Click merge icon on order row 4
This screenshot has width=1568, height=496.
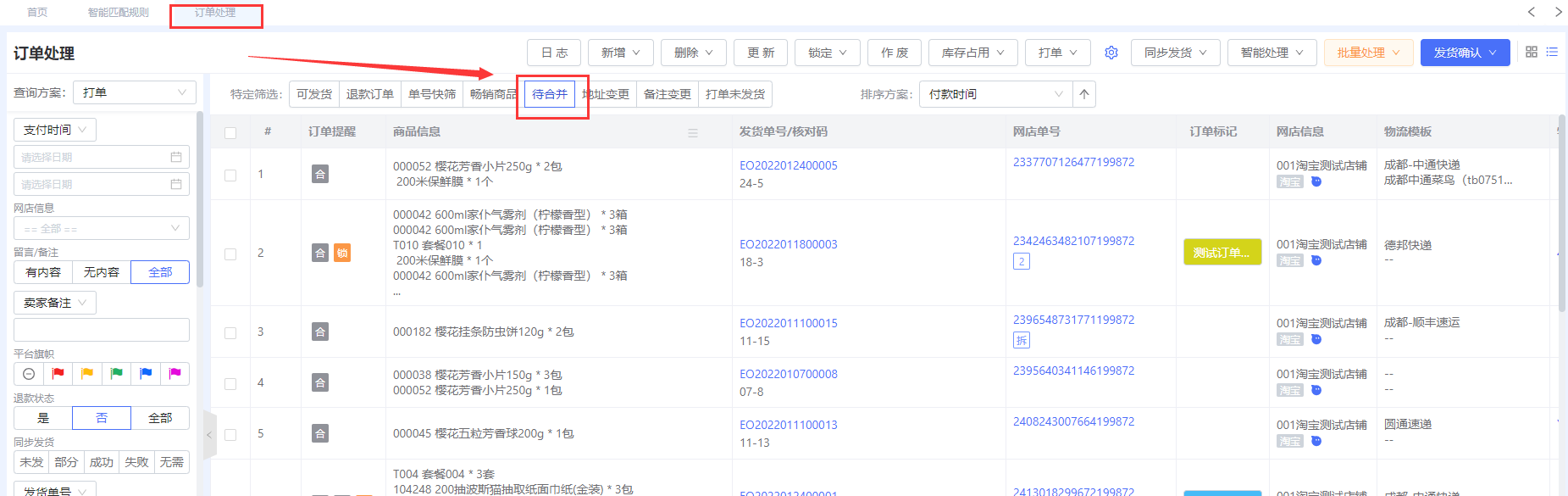point(320,382)
